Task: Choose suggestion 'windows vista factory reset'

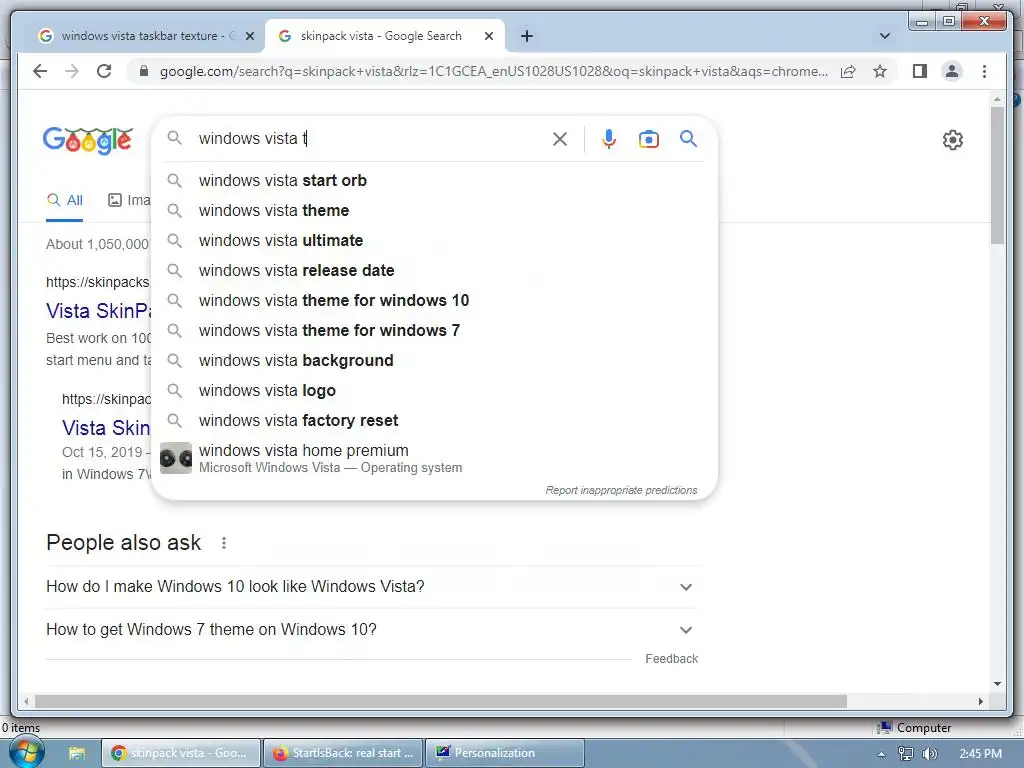Action: [x=434, y=421]
